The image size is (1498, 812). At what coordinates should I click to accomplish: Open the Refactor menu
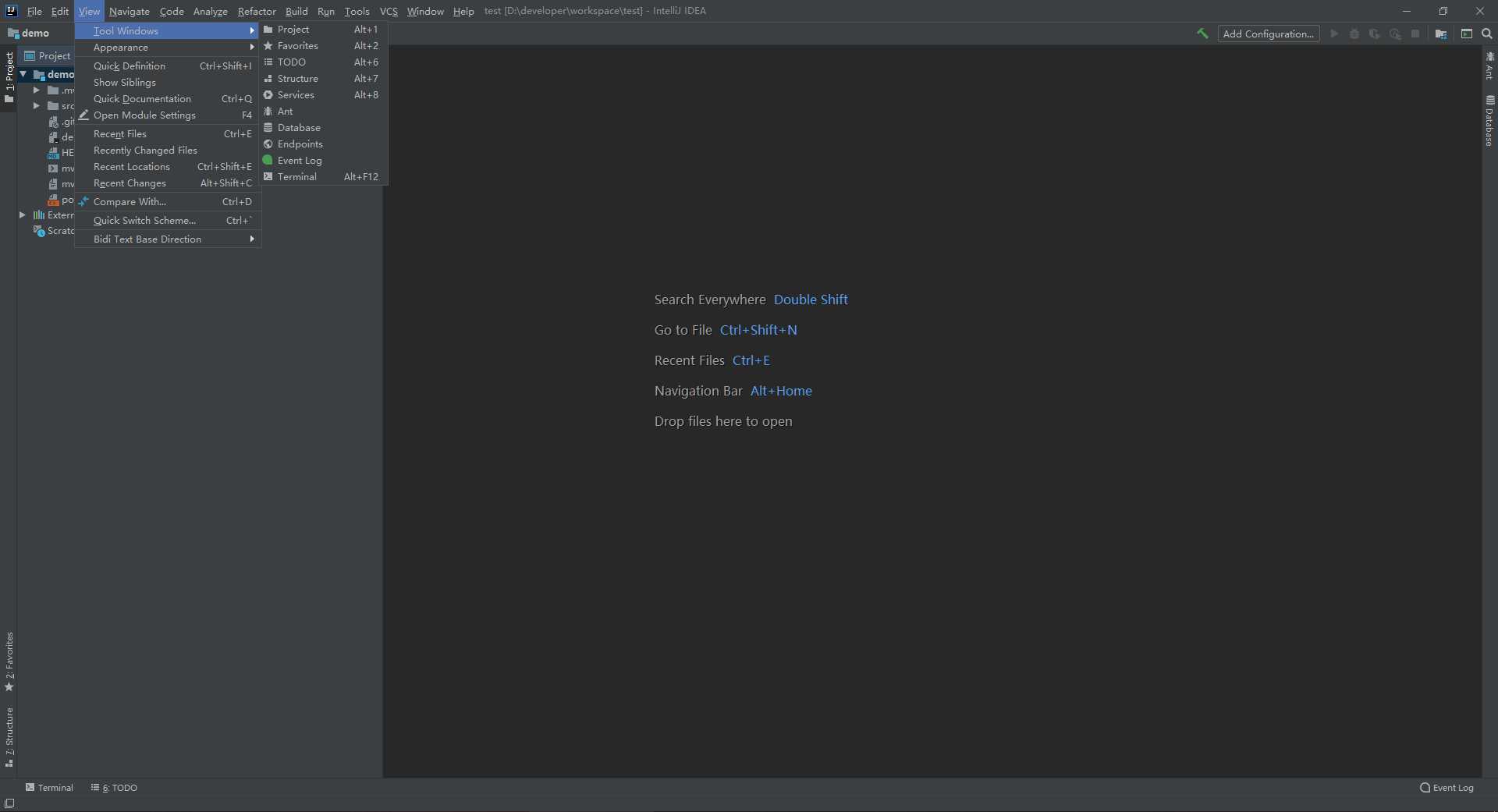257,11
